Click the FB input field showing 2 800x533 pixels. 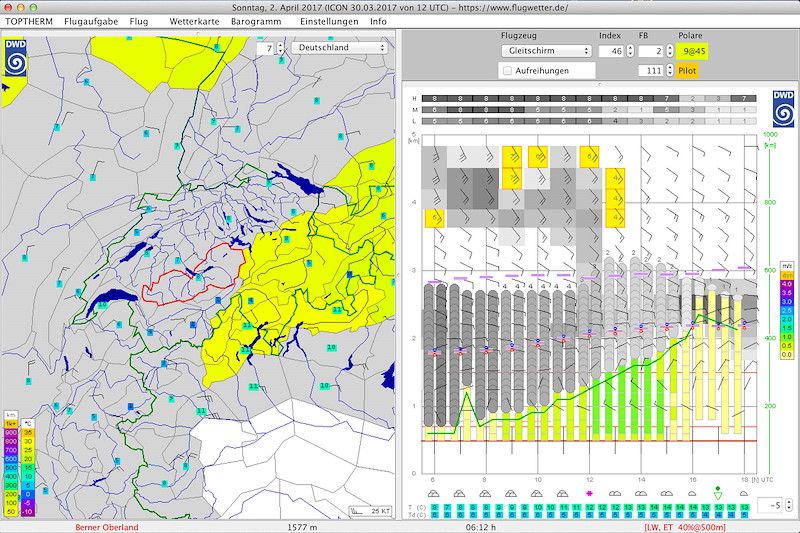[x=651, y=51]
